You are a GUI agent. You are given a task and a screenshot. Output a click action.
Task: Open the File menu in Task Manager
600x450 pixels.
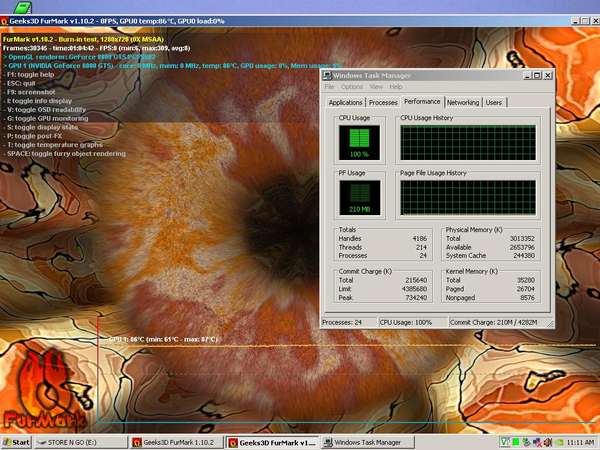(x=329, y=87)
